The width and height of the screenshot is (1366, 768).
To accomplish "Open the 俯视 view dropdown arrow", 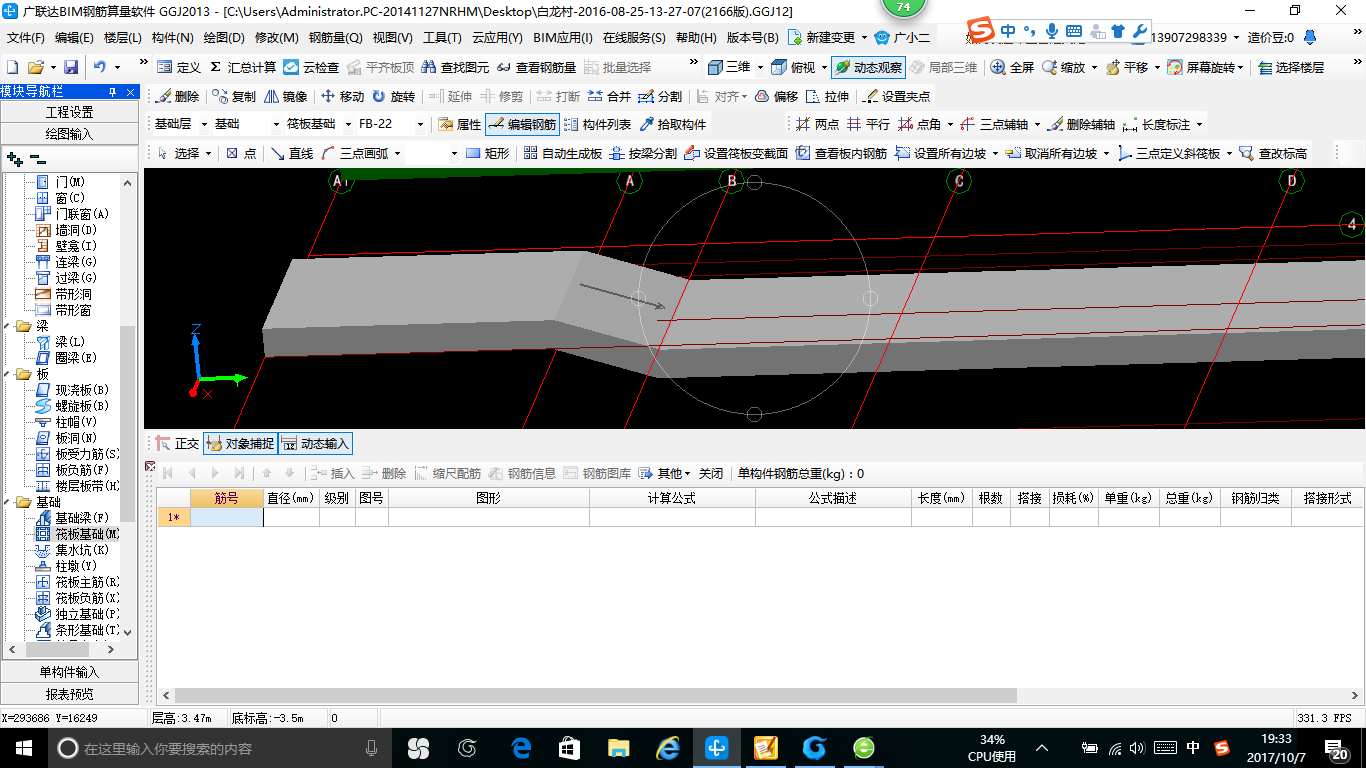I will tap(823, 67).
